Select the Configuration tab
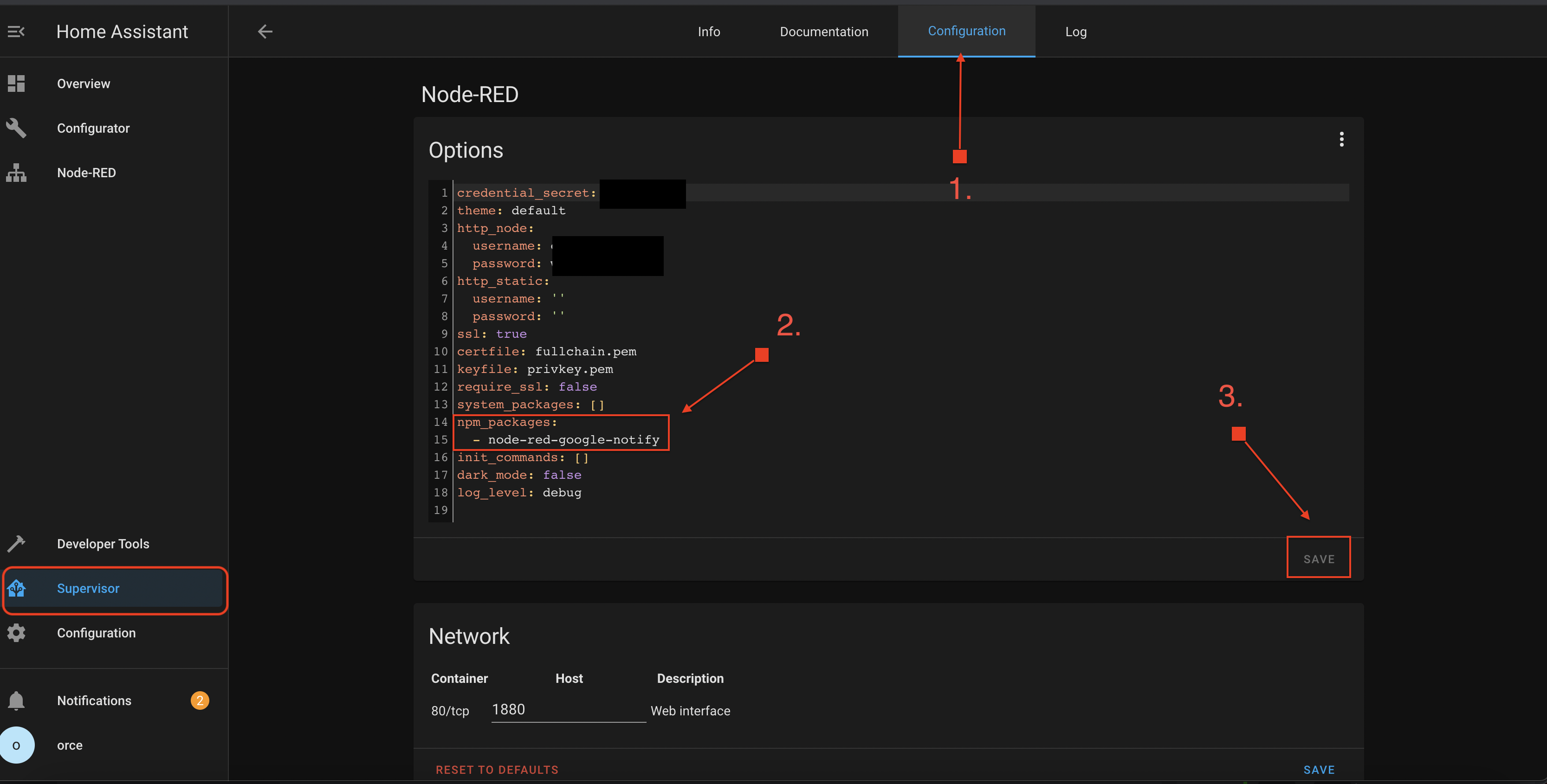This screenshot has width=1547, height=784. (x=966, y=31)
